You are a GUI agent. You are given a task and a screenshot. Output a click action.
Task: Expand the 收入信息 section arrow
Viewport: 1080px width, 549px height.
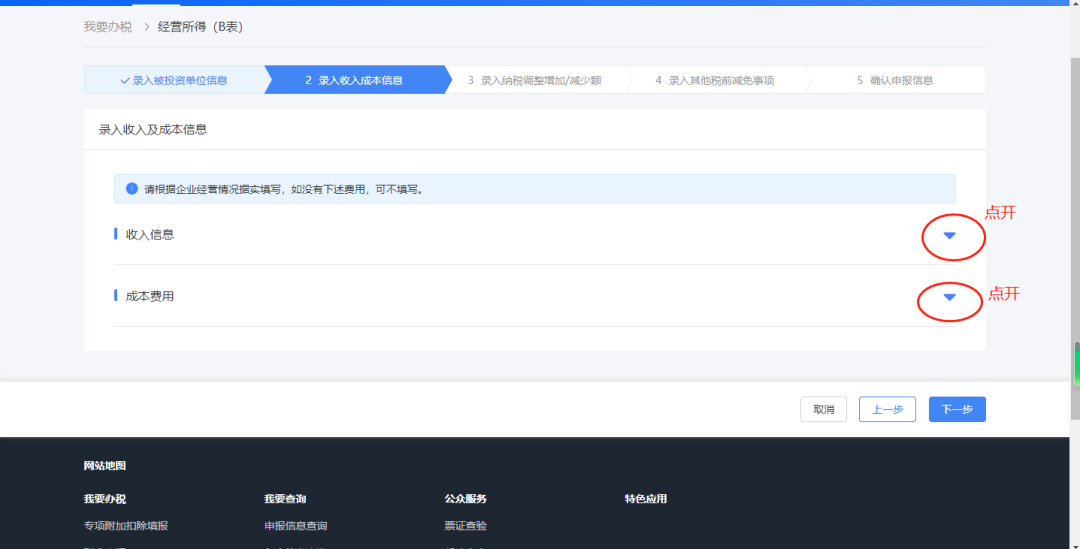[x=950, y=236]
